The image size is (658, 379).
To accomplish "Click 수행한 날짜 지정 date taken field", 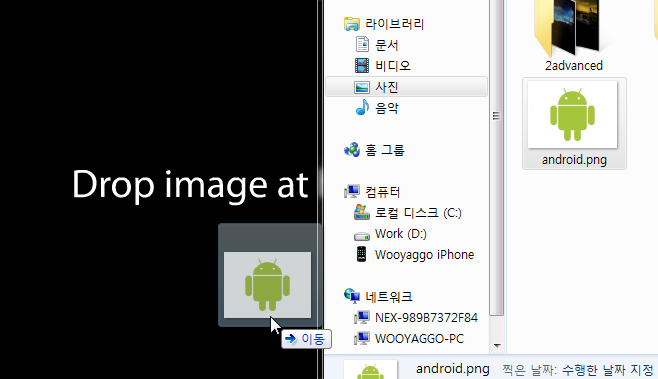I will (607, 370).
